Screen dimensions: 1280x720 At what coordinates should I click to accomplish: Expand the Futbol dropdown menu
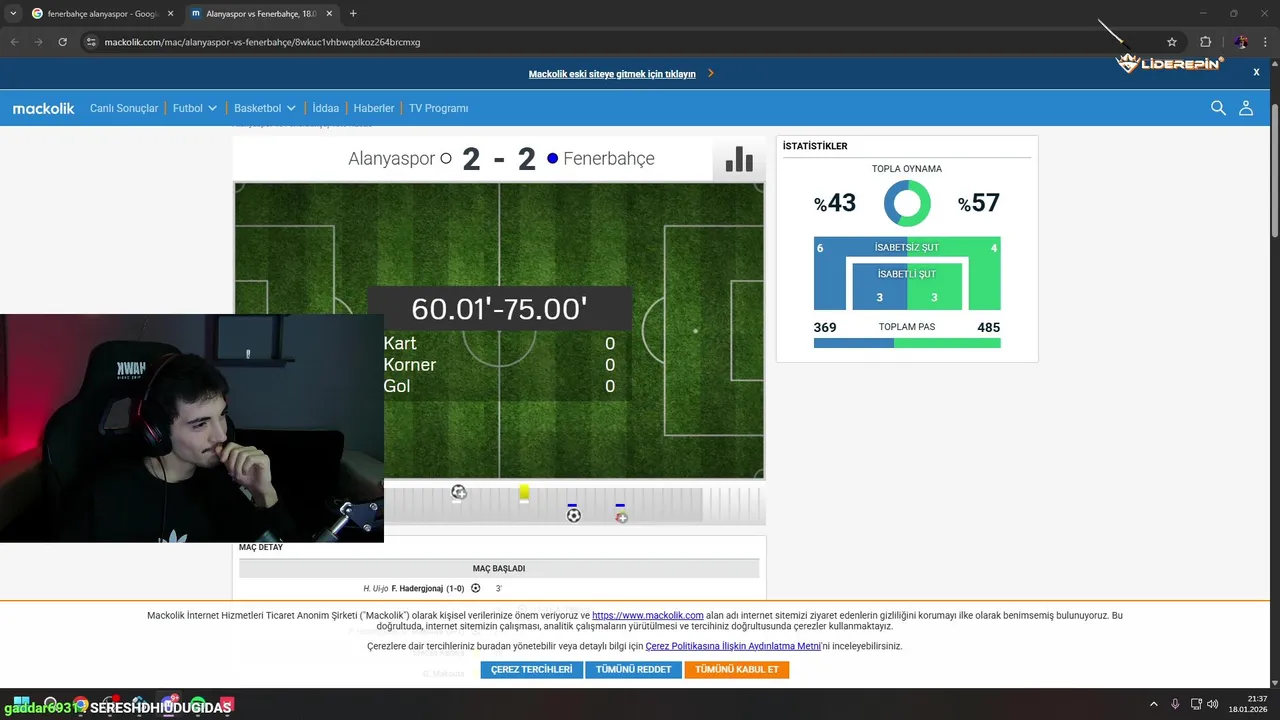pos(195,108)
